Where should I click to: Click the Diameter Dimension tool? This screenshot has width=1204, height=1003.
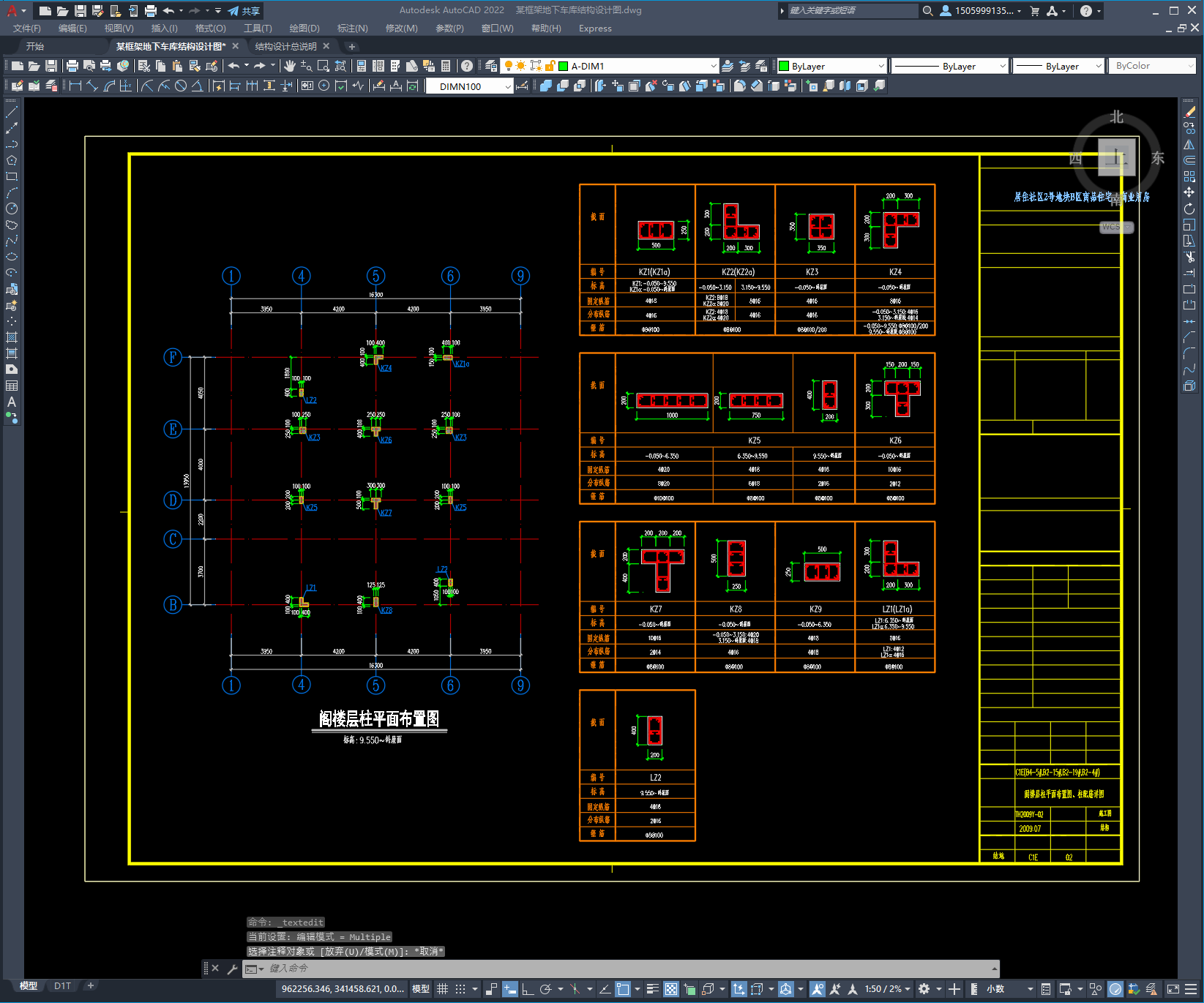(181, 86)
